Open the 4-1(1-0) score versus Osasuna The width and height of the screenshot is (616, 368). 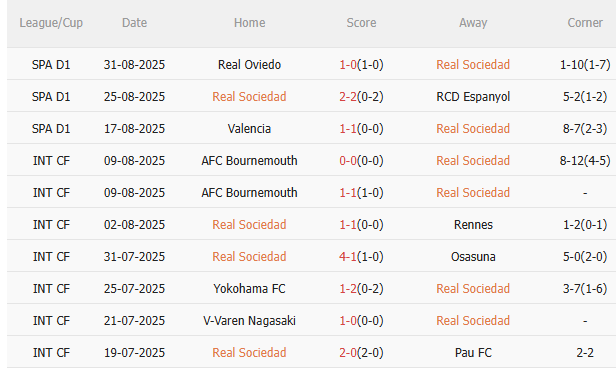tap(361, 256)
